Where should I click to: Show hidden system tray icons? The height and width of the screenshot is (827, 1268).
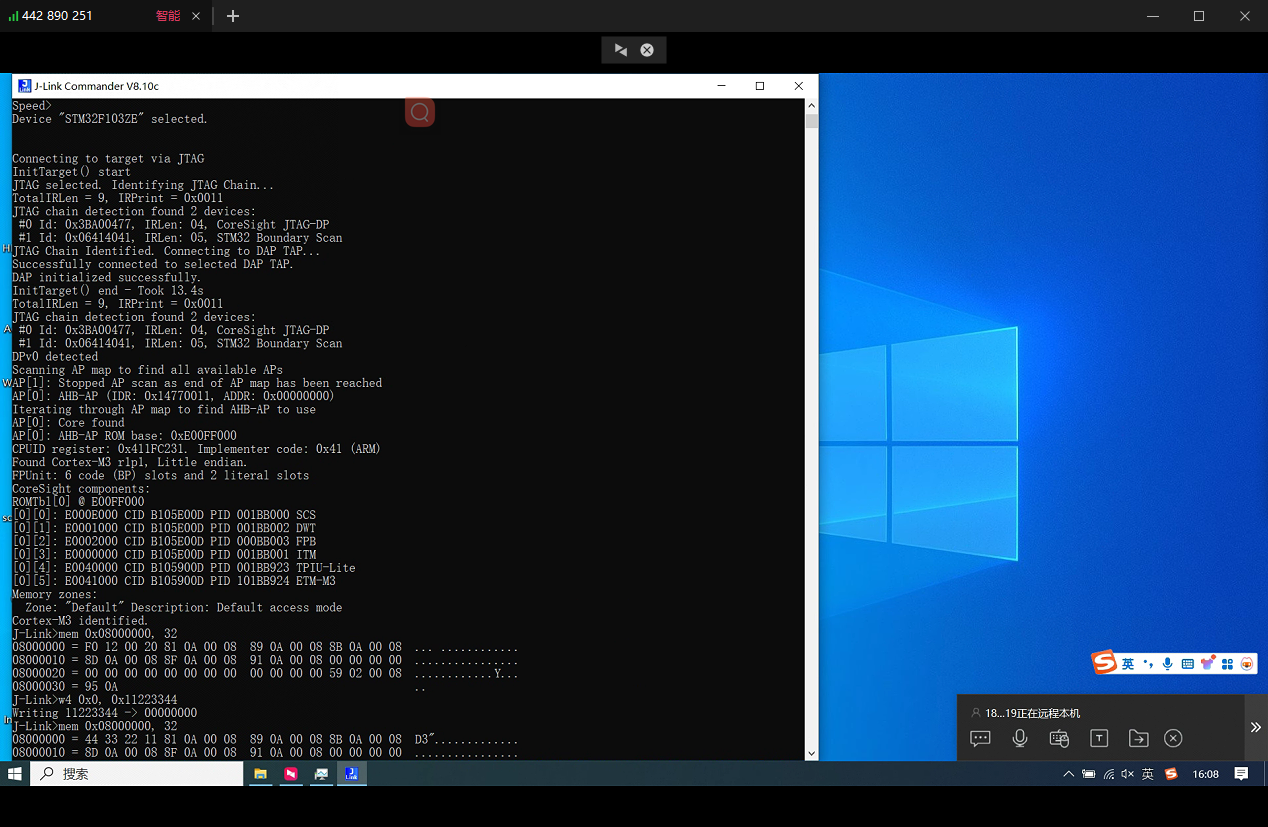1068,774
